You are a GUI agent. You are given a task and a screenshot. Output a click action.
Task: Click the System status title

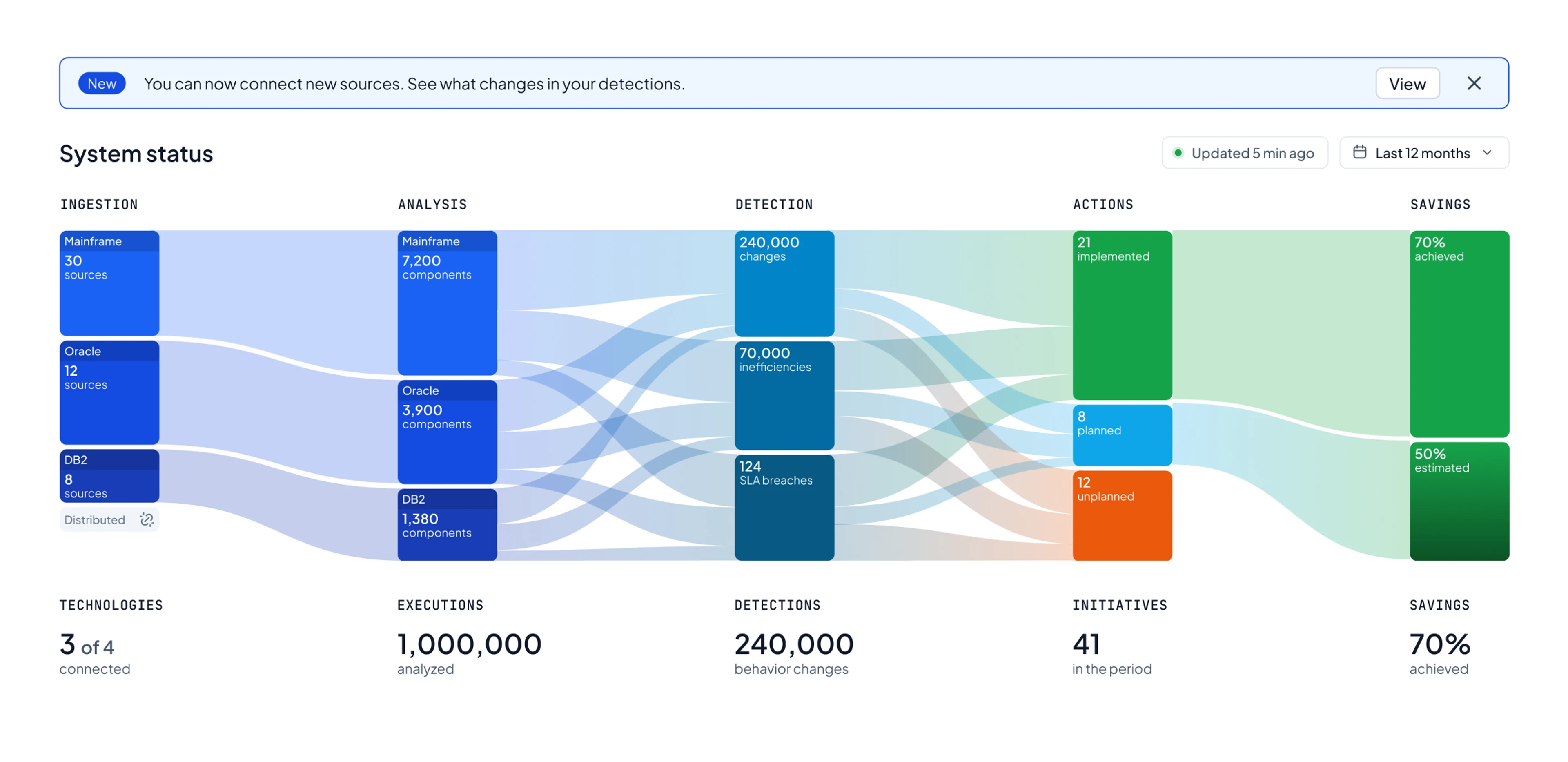136,154
